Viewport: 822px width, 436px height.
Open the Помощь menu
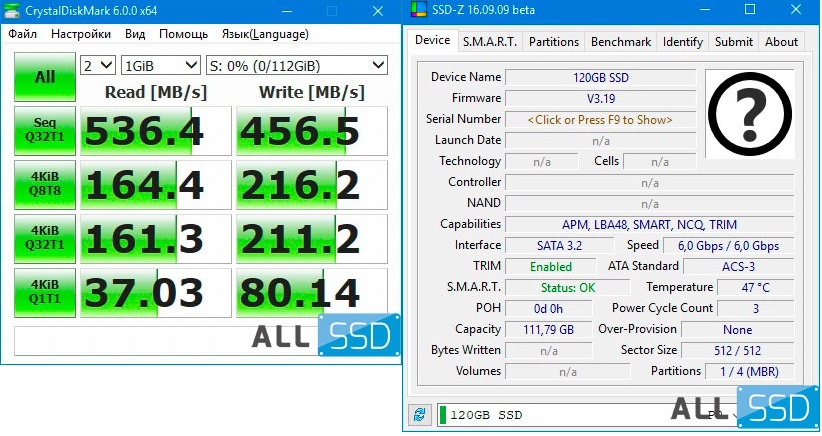[x=183, y=34]
